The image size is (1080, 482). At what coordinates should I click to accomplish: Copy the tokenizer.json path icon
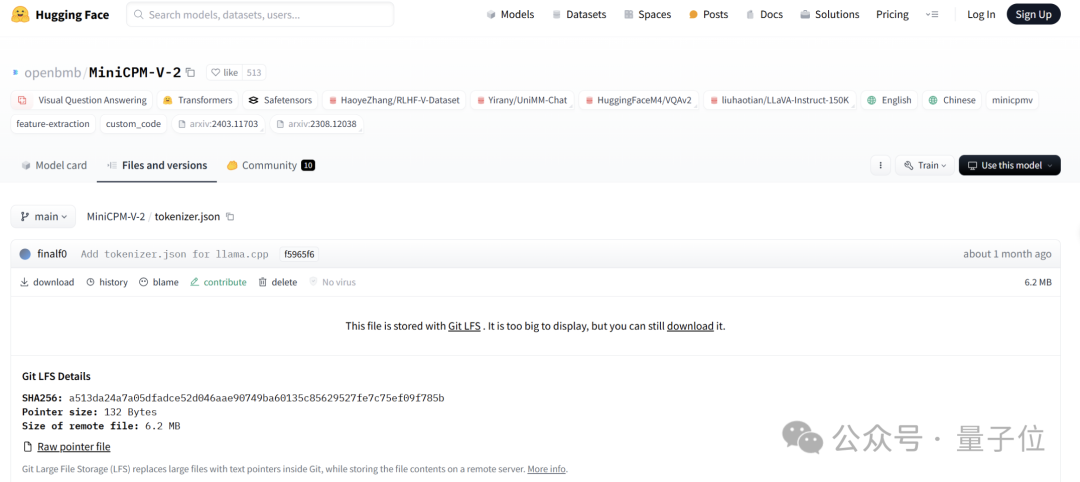coord(230,216)
